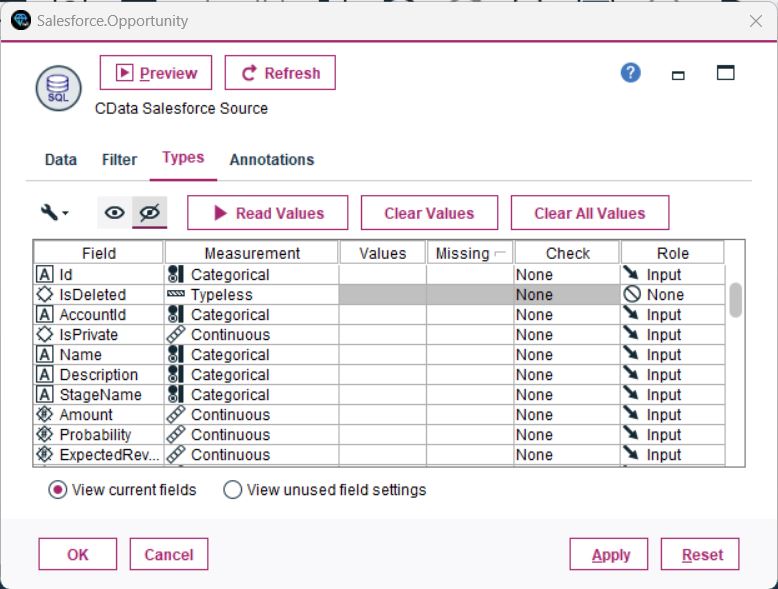Click the blue help question mark icon
This screenshot has width=778, height=589.
point(630,73)
